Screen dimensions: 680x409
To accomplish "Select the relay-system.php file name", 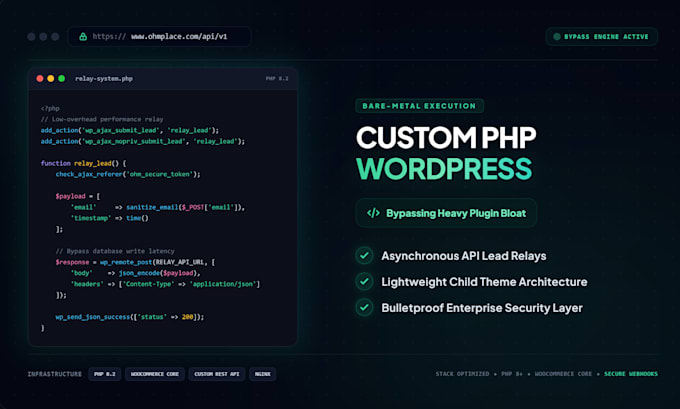I will [x=104, y=79].
